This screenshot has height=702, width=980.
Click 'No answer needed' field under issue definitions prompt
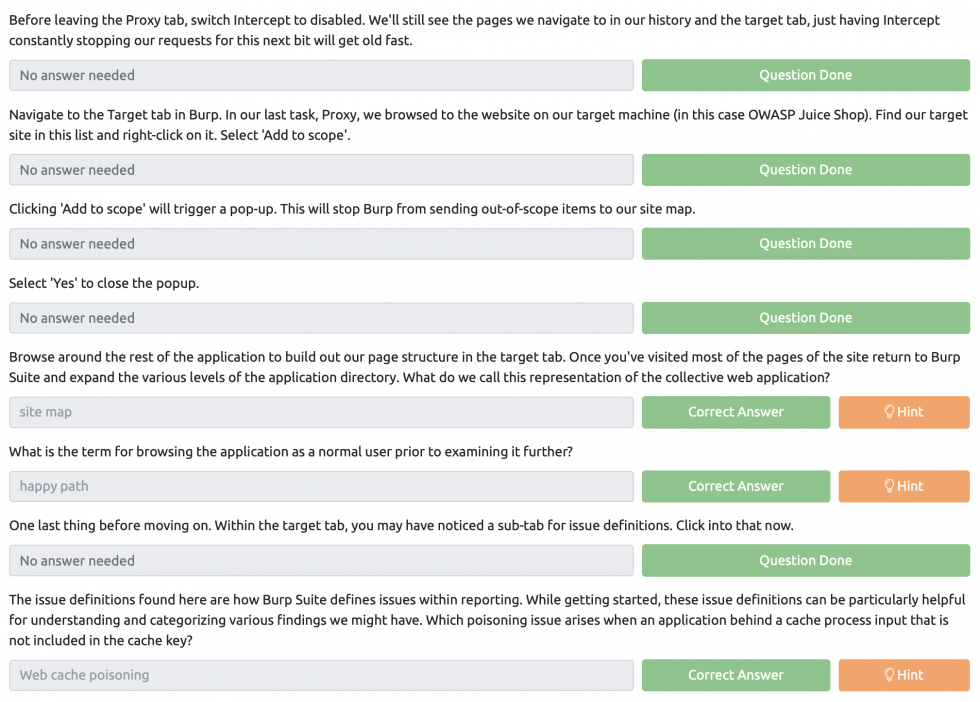[x=321, y=561]
